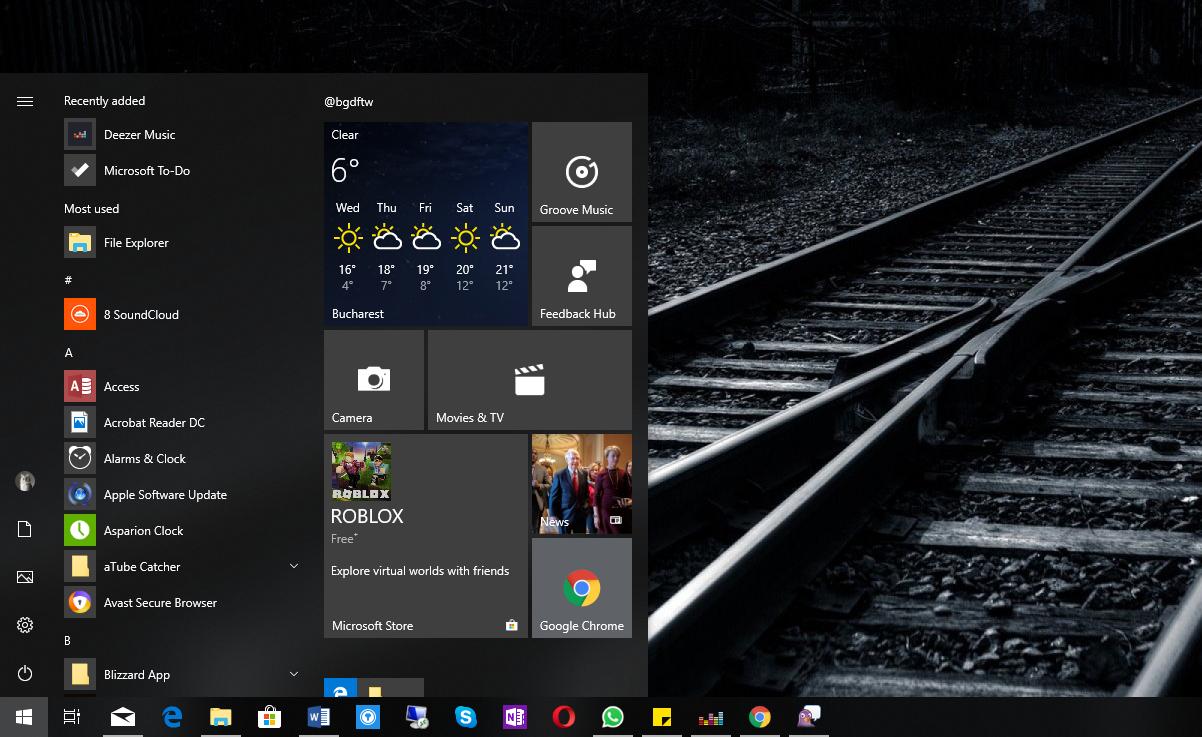Open File Explorer from Most used
This screenshot has height=737, width=1202.
pos(184,242)
